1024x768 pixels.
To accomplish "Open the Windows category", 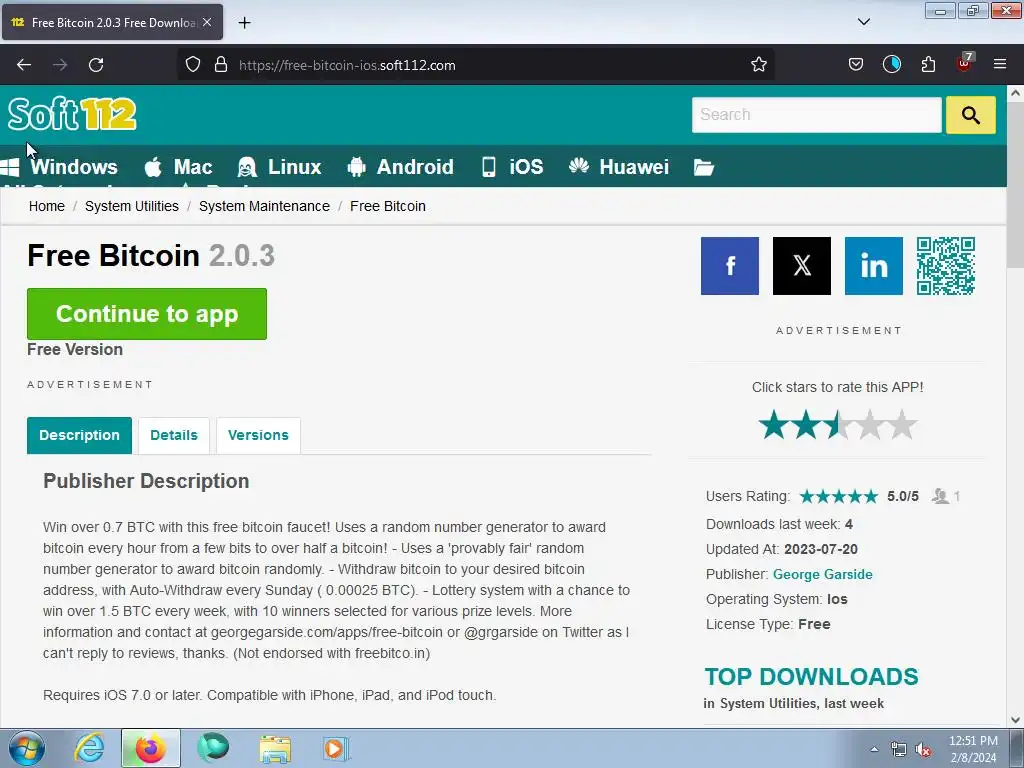I will tap(59, 167).
